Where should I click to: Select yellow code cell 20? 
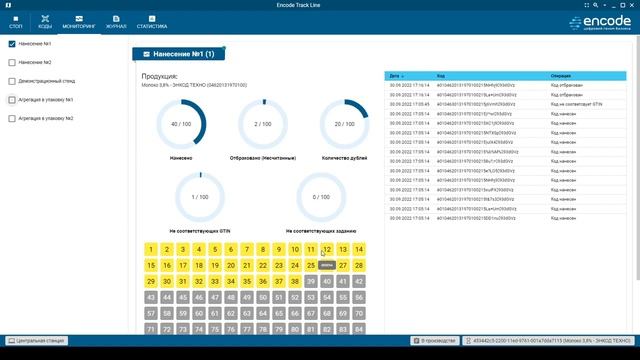point(231,265)
